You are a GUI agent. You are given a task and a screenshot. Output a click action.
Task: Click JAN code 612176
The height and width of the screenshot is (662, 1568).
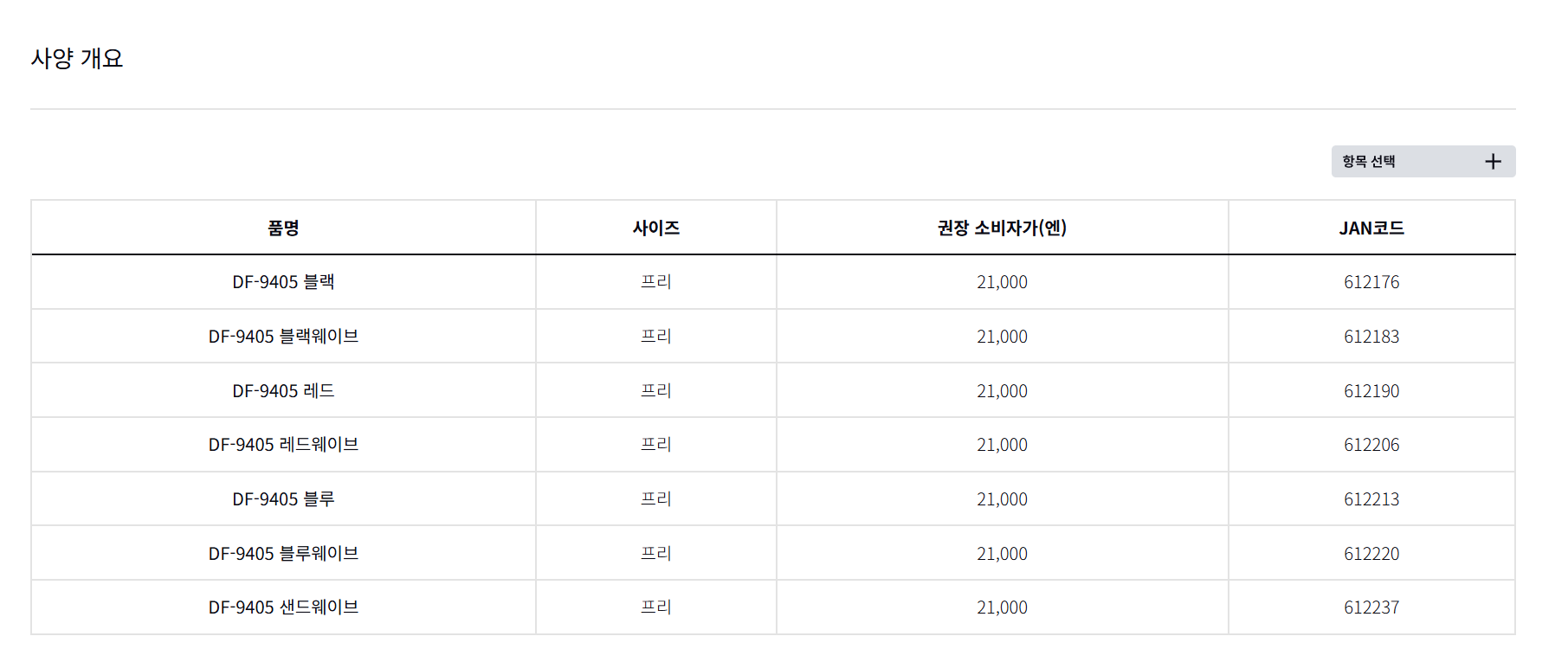coord(1371,282)
